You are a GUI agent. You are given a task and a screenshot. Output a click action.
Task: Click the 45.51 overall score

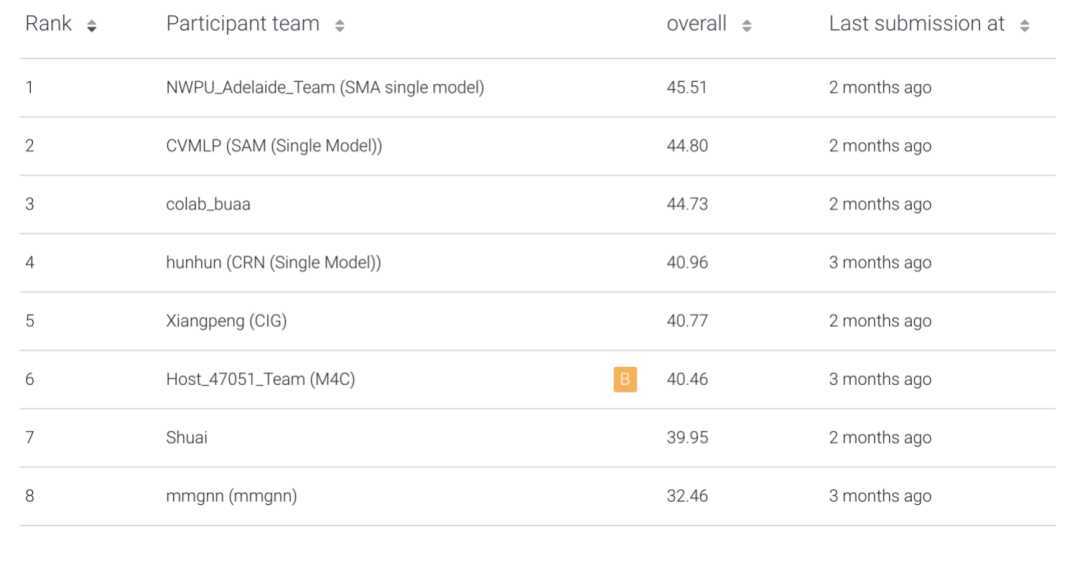pyautogui.click(x=687, y=87)
